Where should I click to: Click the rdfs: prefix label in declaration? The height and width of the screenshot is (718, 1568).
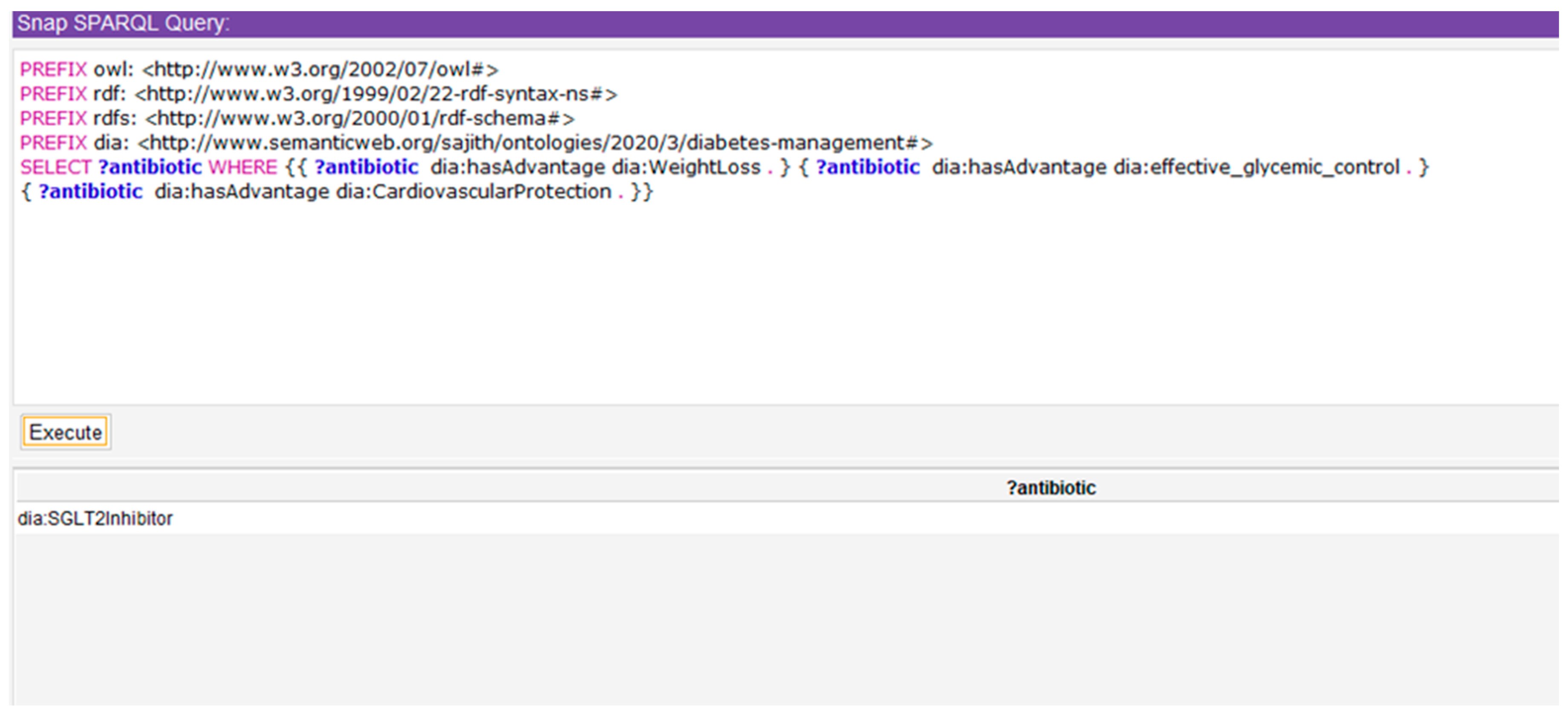click(x=114, y=118)
